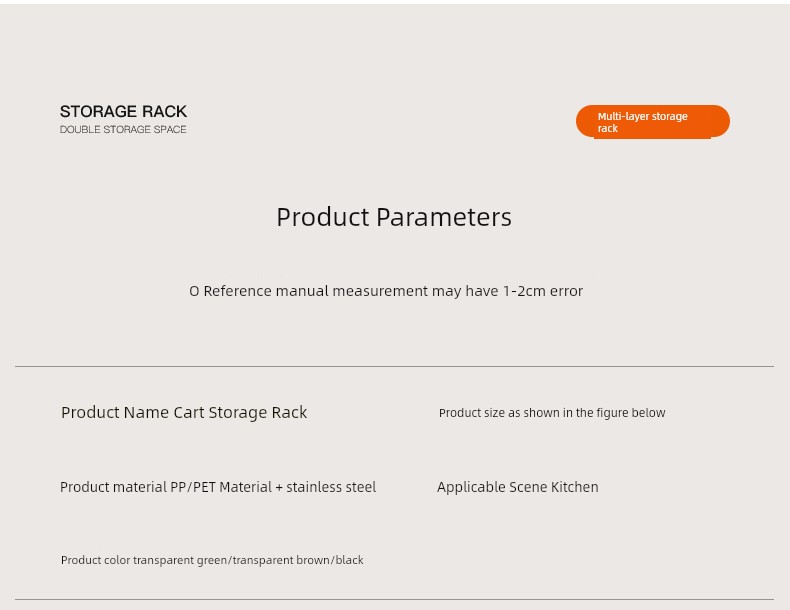
Task: Click the circle bullet before Reference manual
Action: click(x=194, y=291)
